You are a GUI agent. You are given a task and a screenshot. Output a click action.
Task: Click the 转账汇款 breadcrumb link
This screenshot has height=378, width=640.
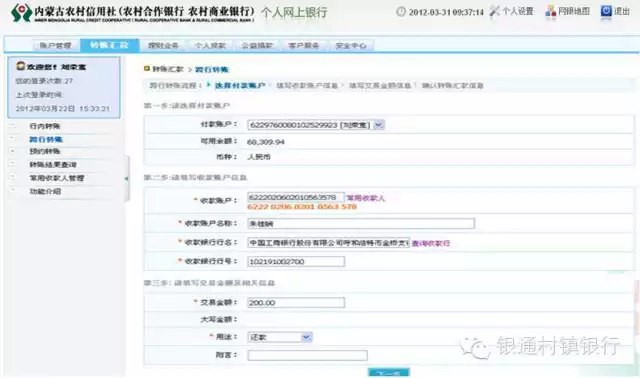coord(168,69)
